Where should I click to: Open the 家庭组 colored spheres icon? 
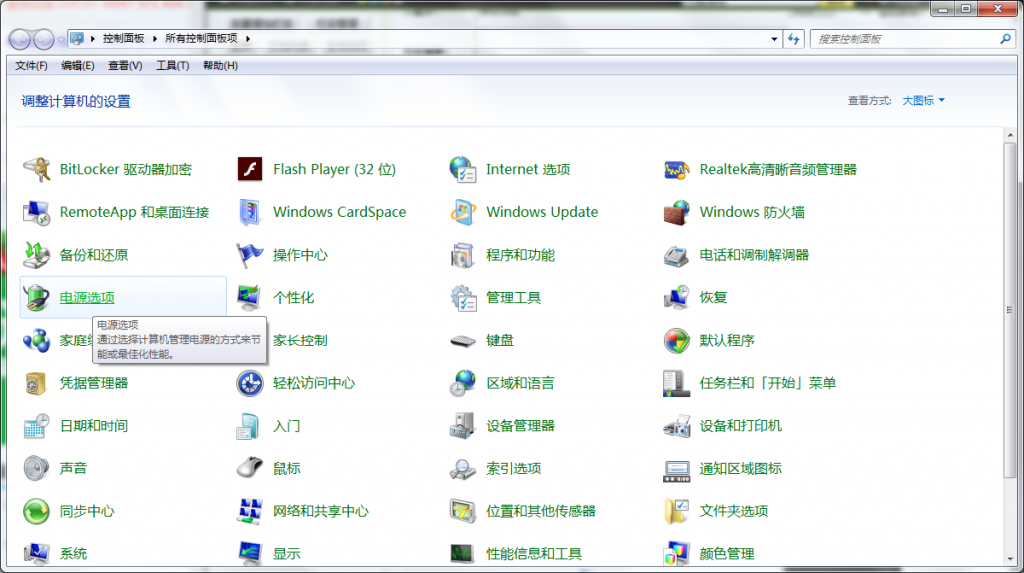[37, 340]
